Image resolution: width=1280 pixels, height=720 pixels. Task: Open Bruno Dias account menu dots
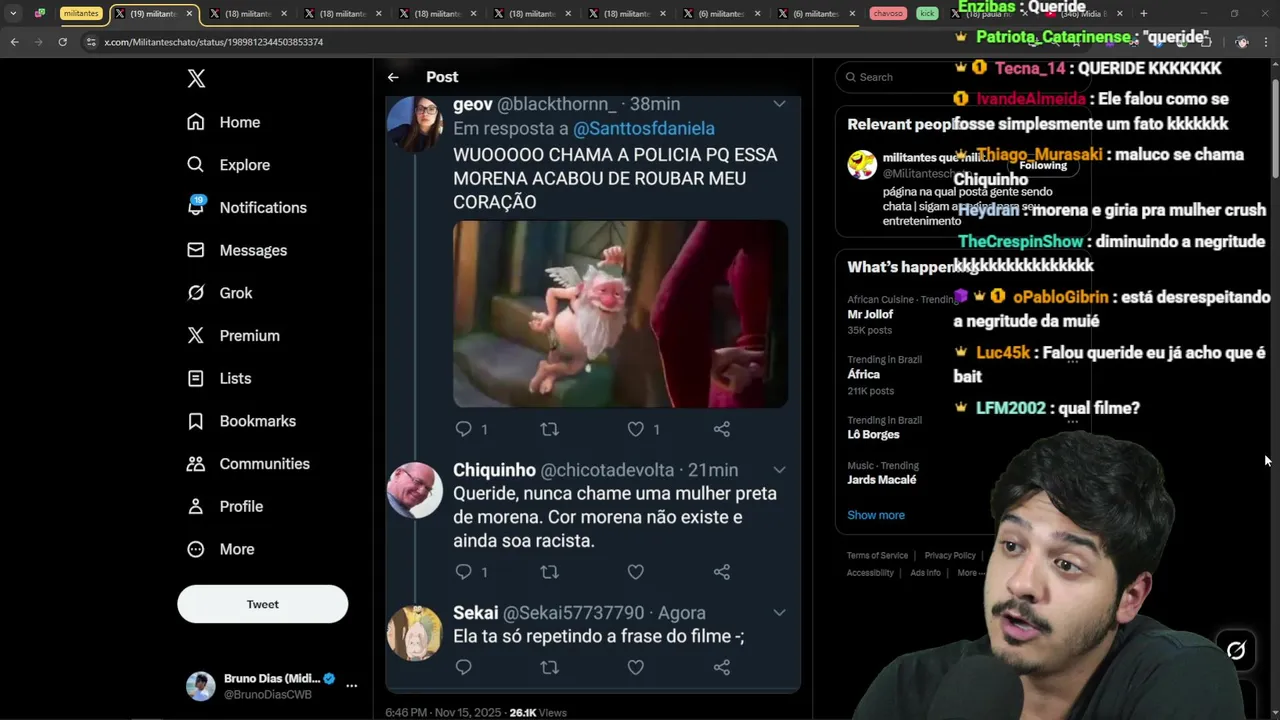(x=351, y=686)
